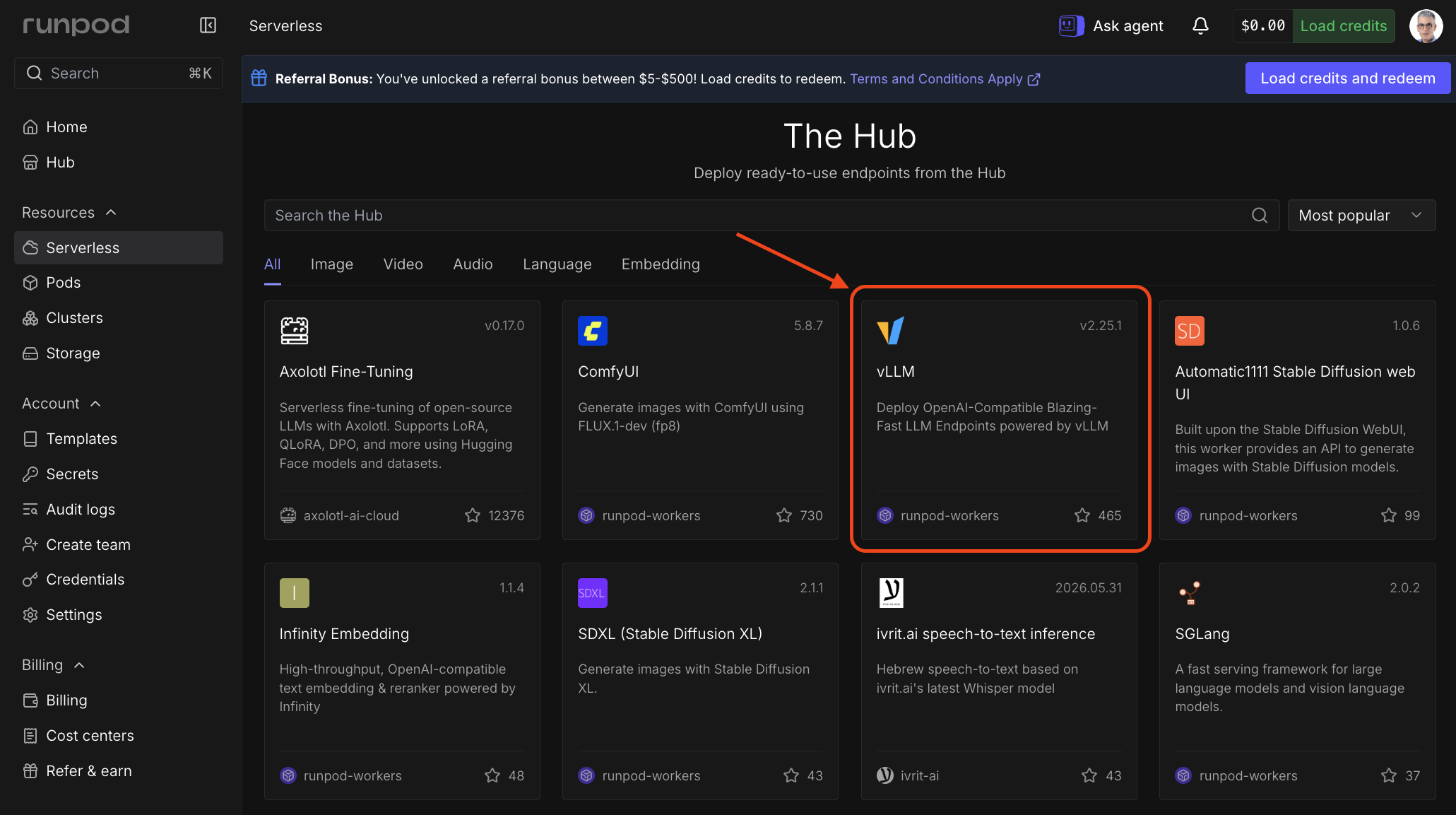Click the Serverless page header title
Viewport: 1456px width, 815px height.
(x=285, y=26)
